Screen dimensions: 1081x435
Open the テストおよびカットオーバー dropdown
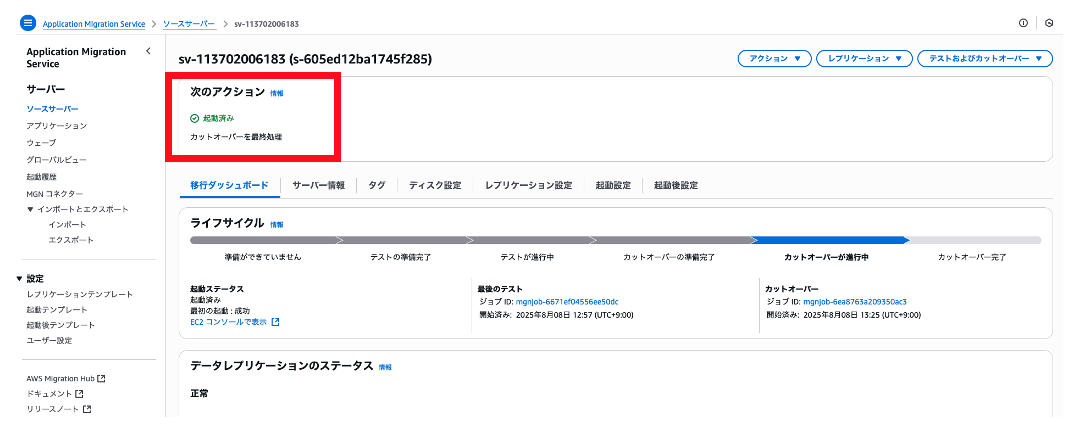985,59
